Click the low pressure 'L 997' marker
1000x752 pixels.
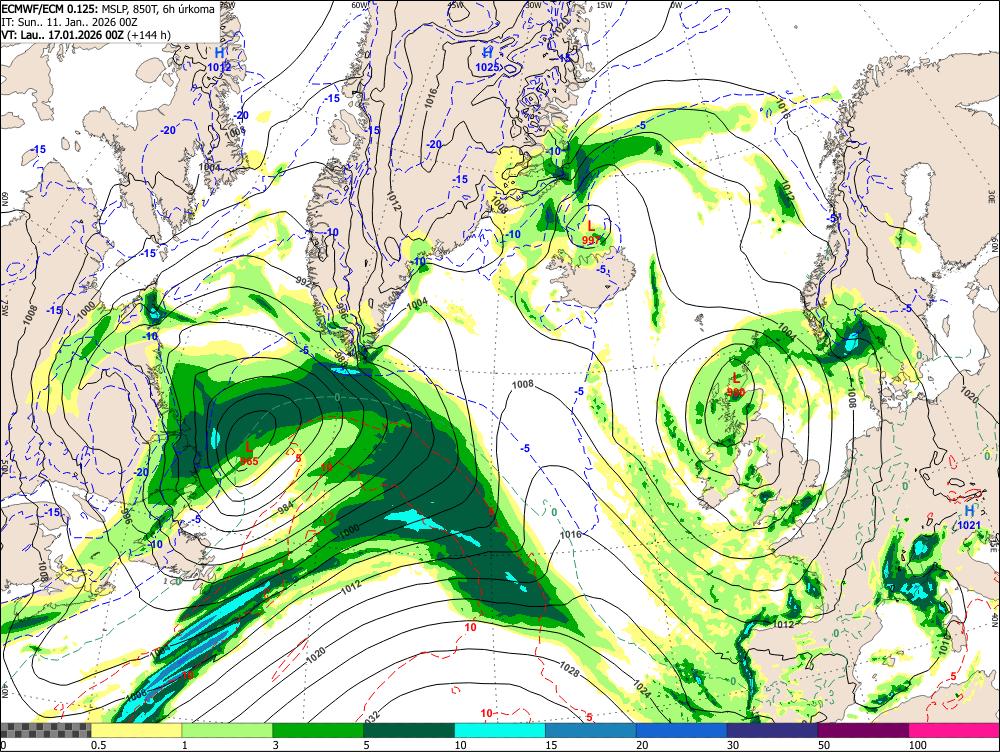(591, 232)
